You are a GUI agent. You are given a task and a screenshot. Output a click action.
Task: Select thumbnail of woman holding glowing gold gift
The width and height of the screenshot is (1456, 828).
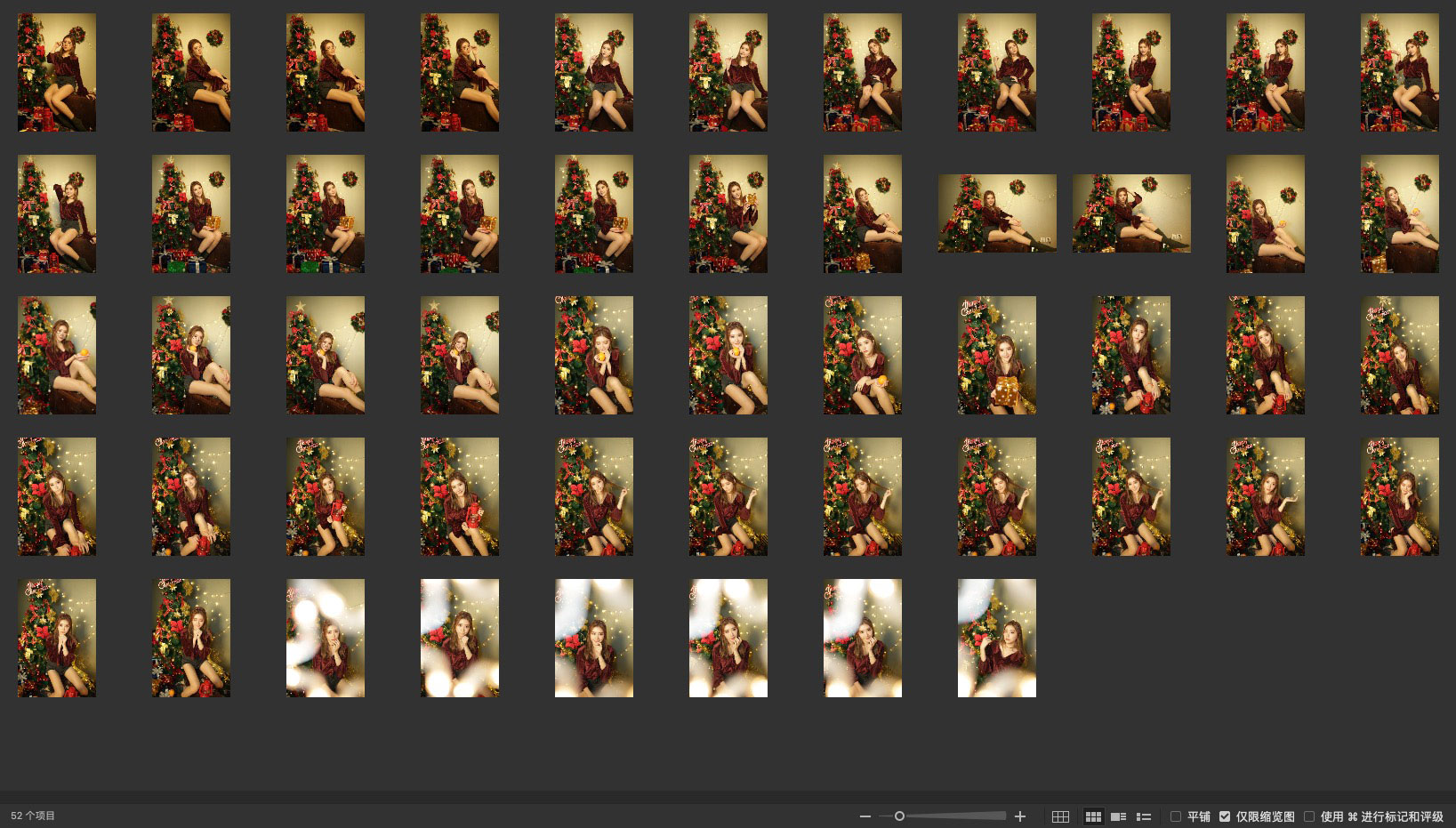[x=996, y=355]
